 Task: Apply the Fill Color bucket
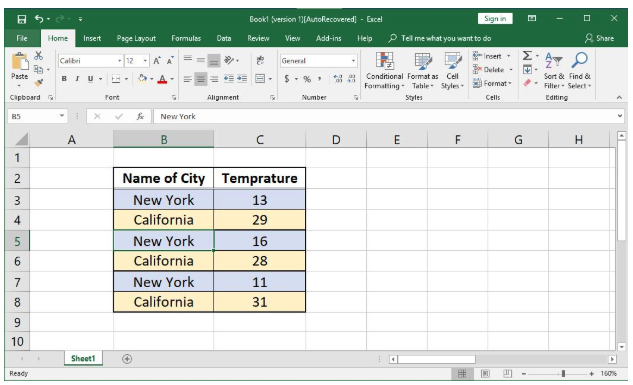tap(142, 78)
